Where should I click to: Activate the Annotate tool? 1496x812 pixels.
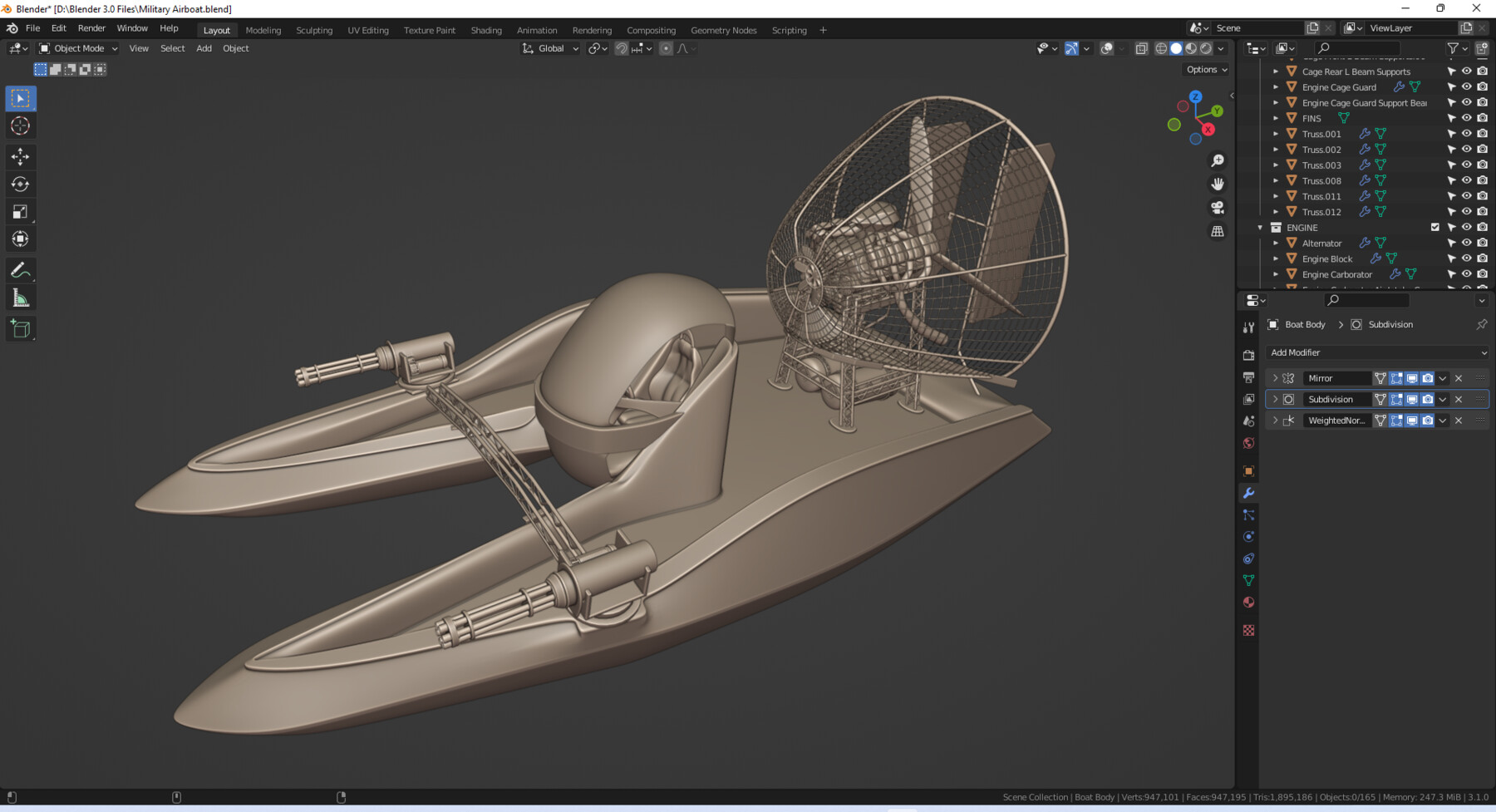[20, 269]
